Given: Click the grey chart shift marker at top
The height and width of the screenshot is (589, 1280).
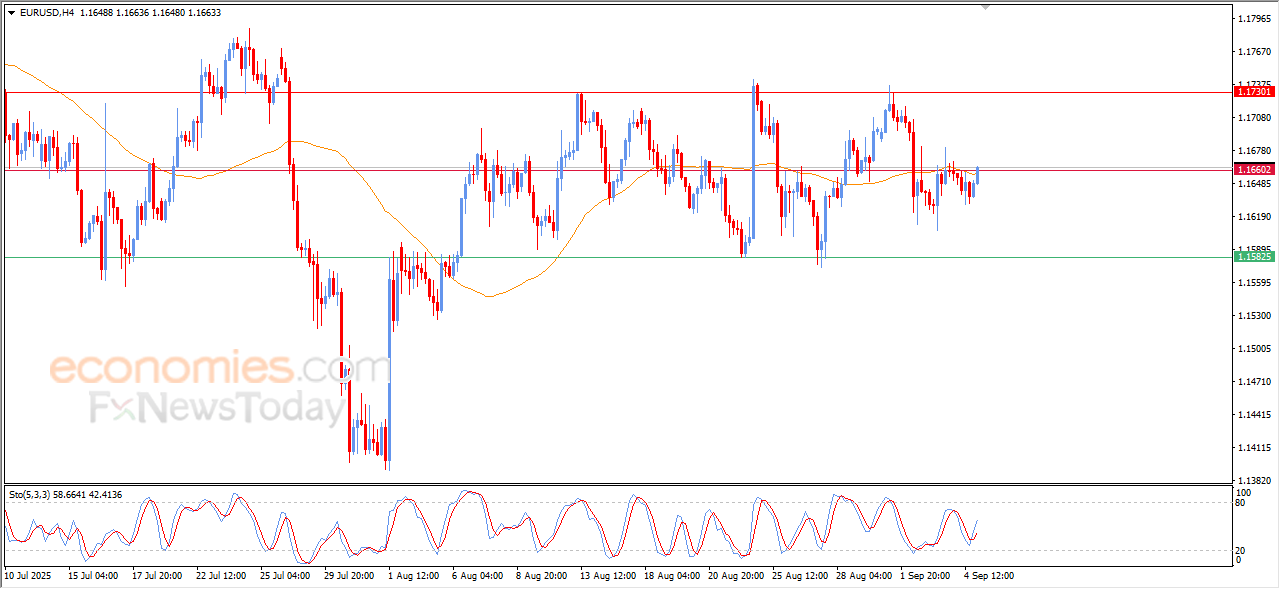Looking at the screenshot, I should (x=986, y=8).
